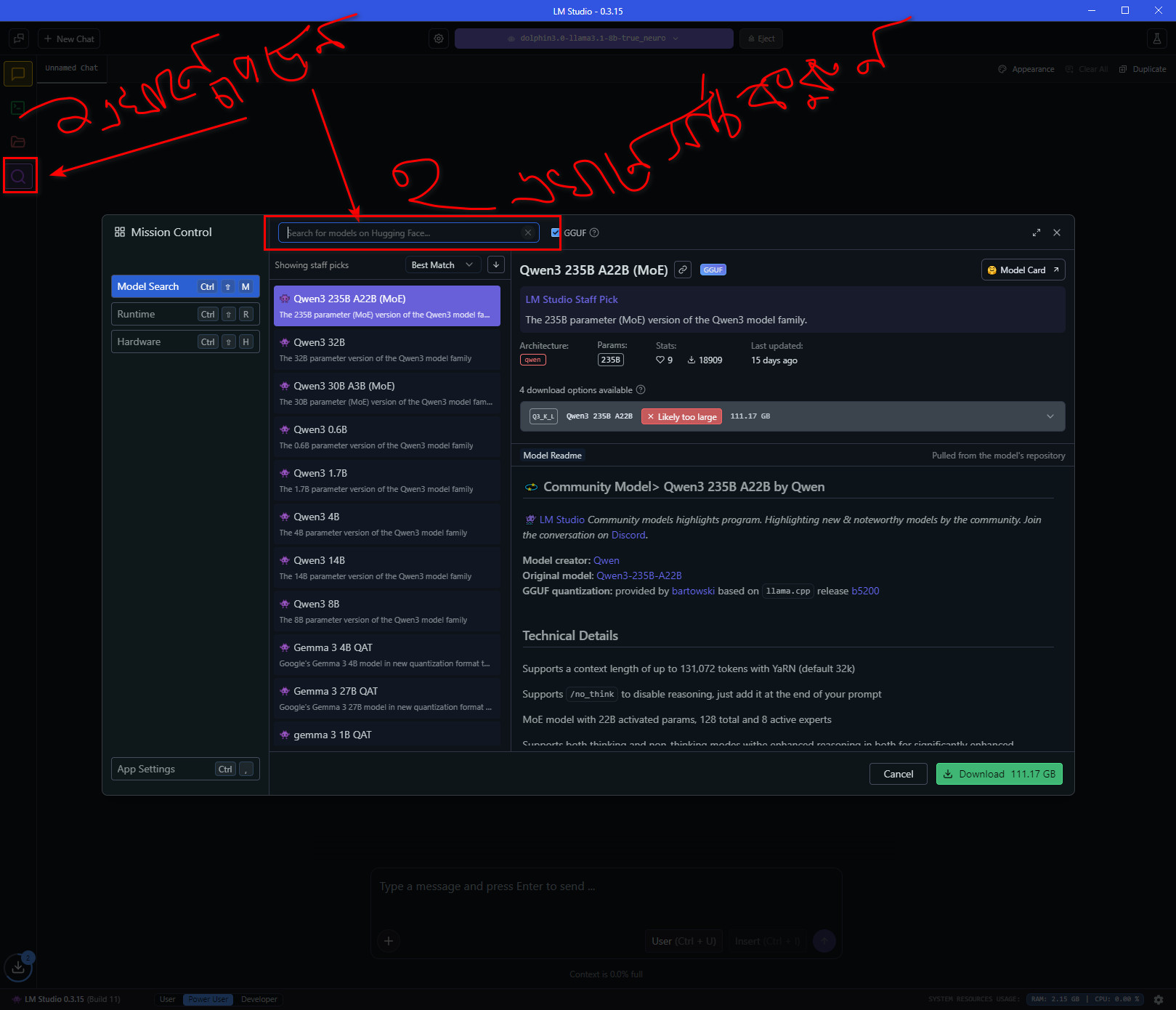This screenshot has height=1010, width=1176.
Task: Copy model link icon next to Qwen3 title
Action: tap(682, 270)
